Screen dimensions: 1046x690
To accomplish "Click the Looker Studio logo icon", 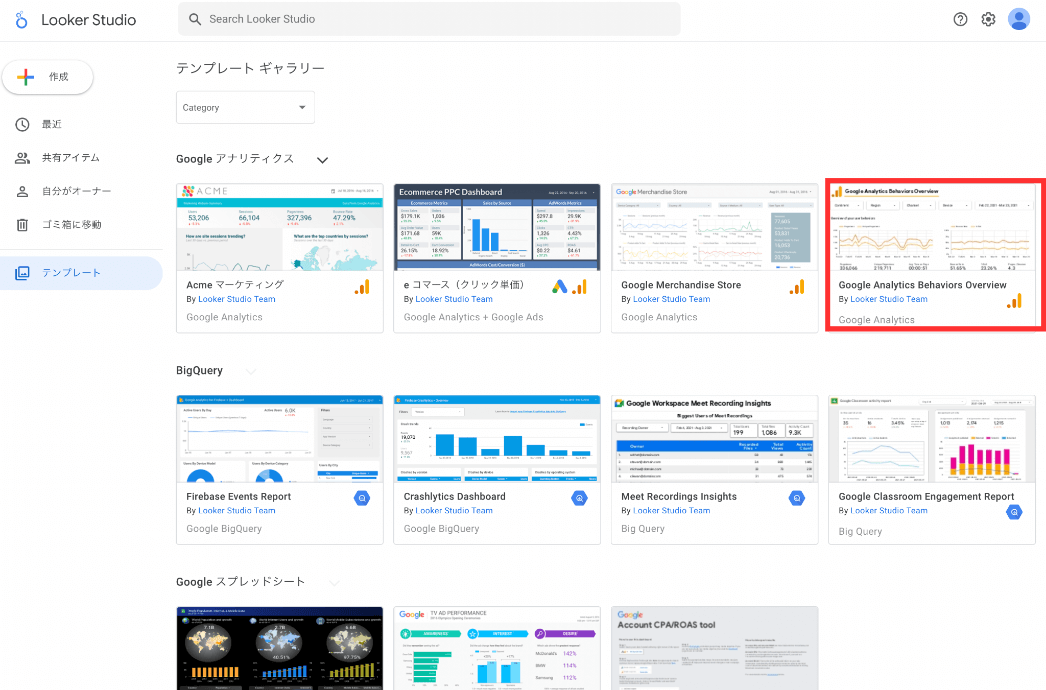I will click(21, 20).
